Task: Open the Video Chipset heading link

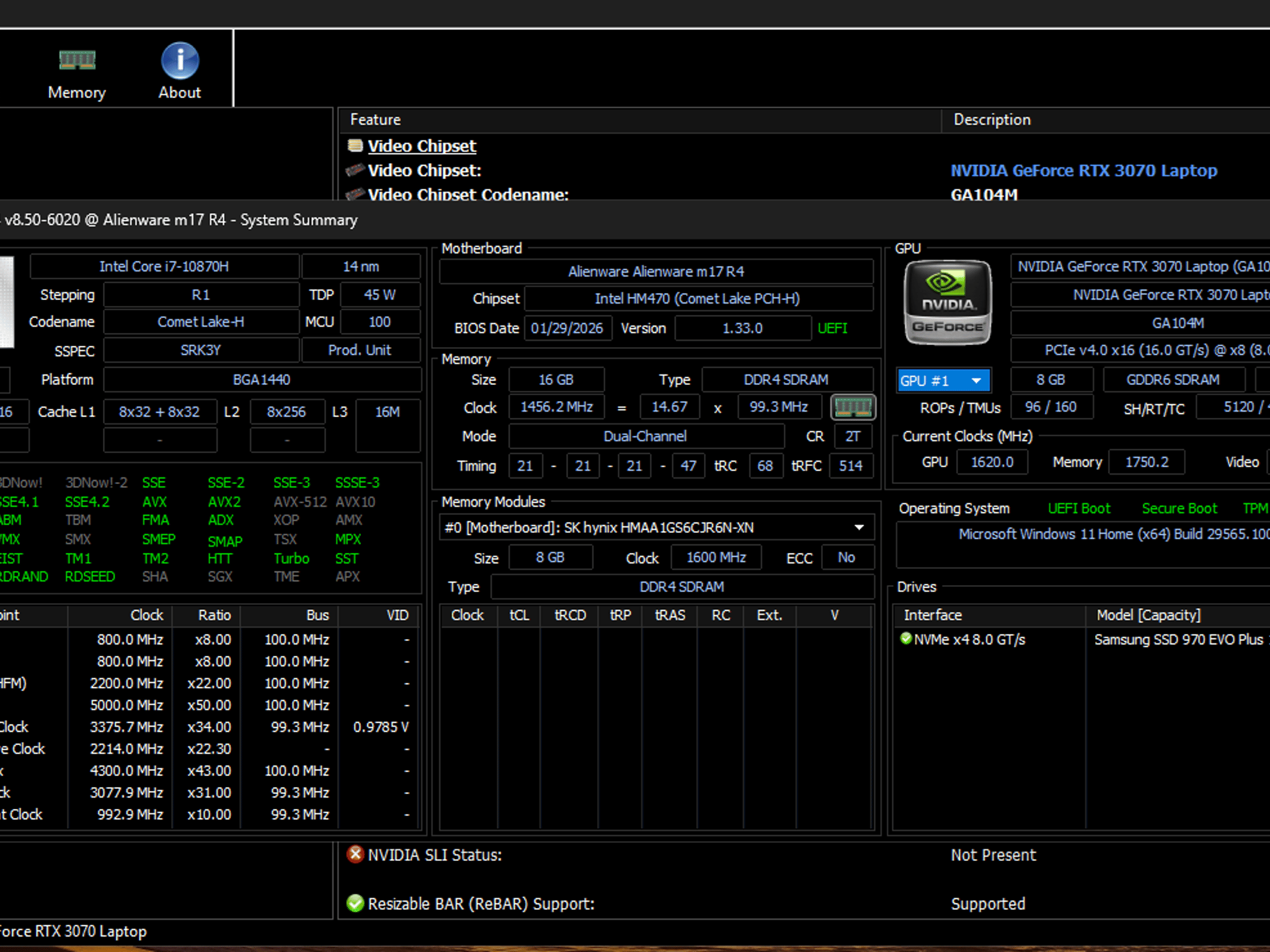Action: [422, 146]
